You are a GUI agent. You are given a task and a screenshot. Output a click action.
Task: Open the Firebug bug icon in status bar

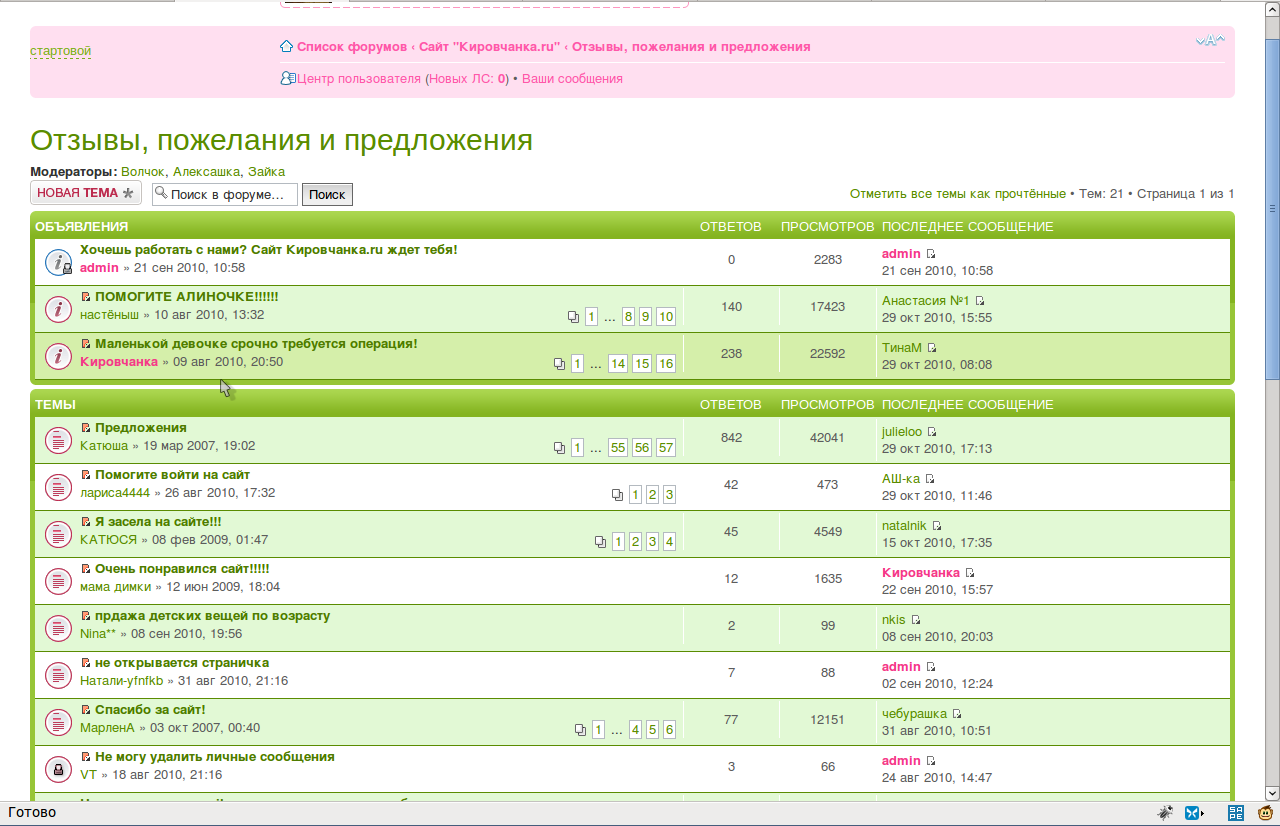pos(1165,812)
